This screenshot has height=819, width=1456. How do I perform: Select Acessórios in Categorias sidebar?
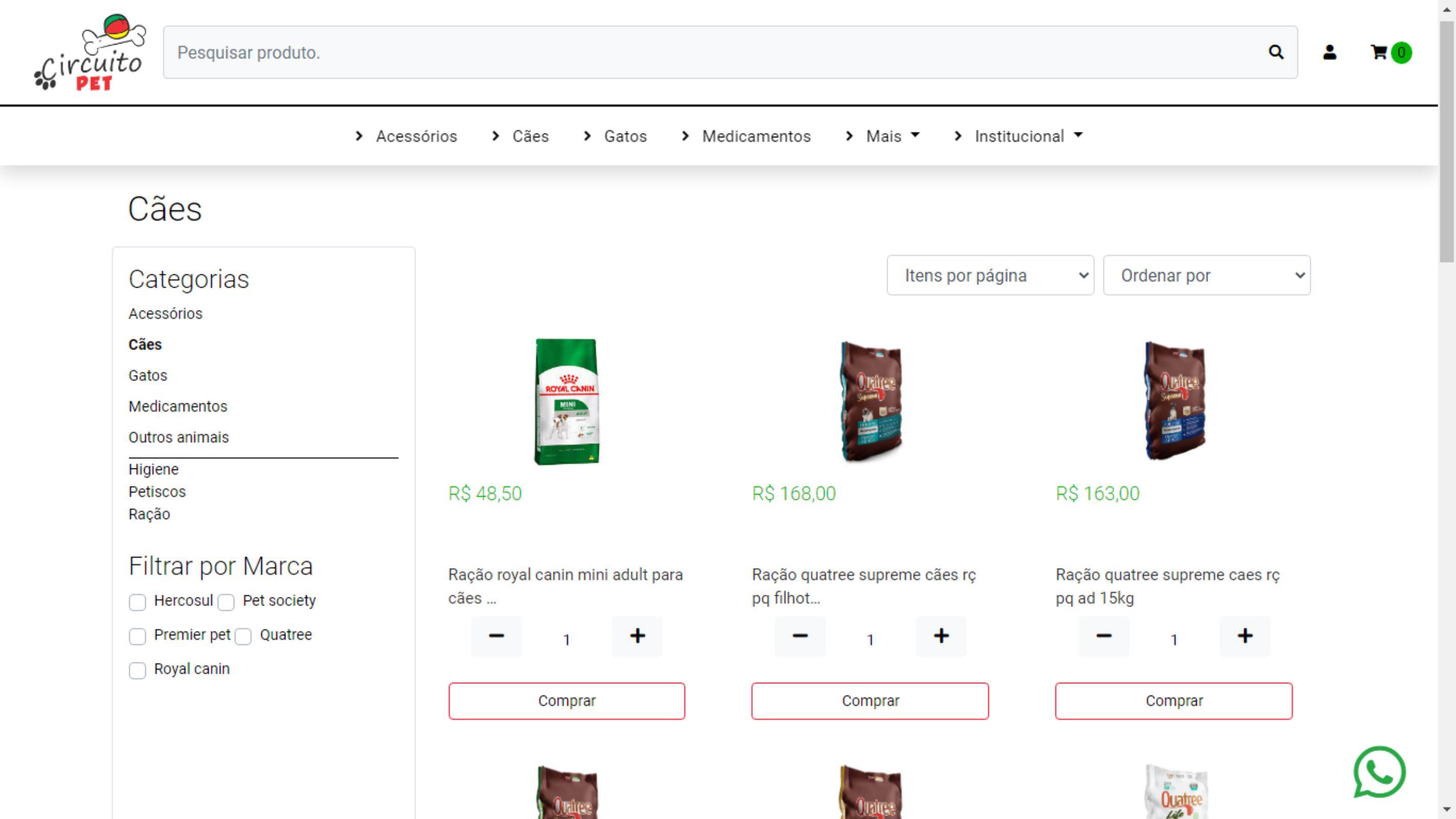click(x=165, y=313)
